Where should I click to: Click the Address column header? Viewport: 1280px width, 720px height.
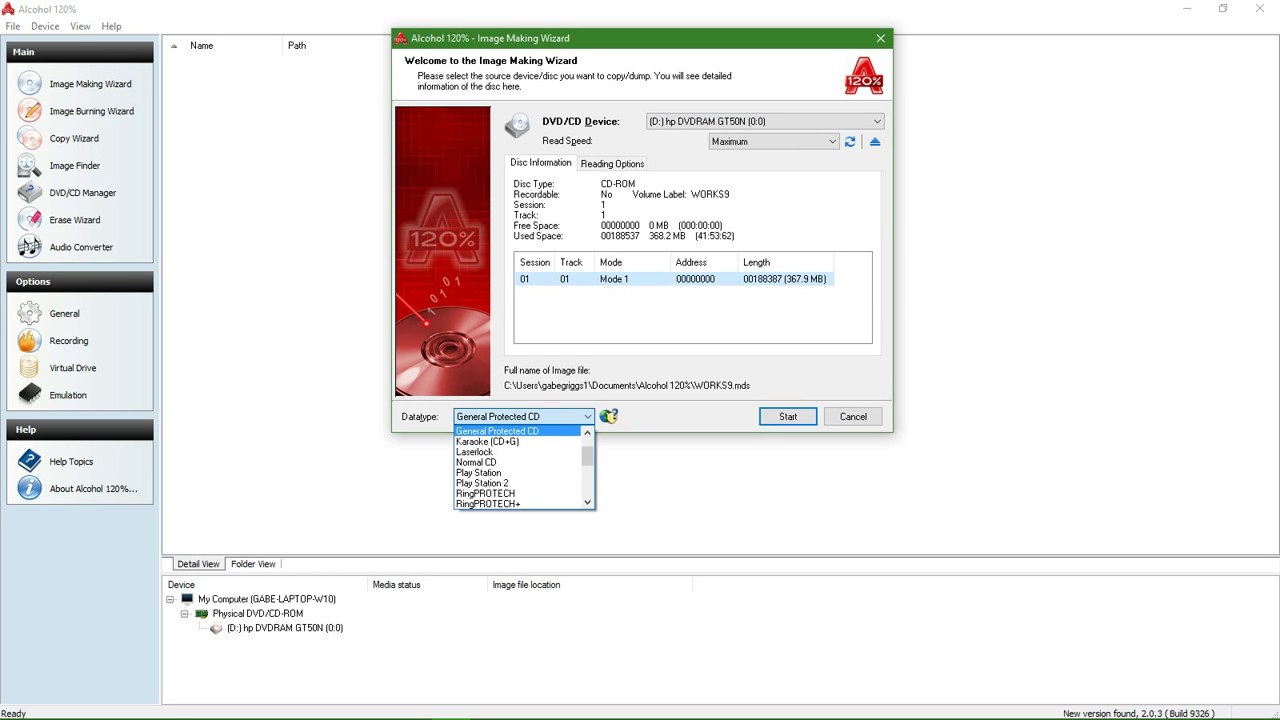tap(703, 262)
